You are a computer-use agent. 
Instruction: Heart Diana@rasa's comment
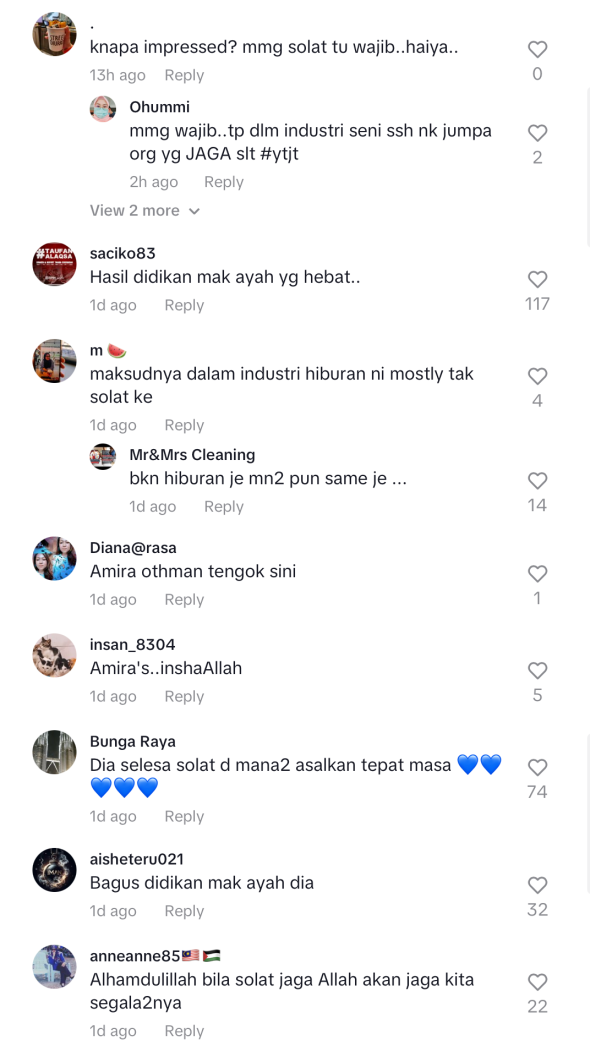(x=537, y=574)
